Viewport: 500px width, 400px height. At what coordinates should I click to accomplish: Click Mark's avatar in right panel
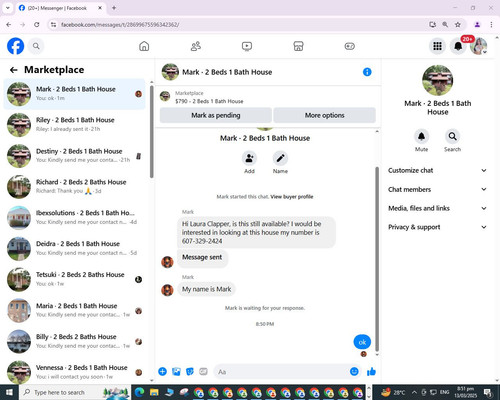pos(437,80)
